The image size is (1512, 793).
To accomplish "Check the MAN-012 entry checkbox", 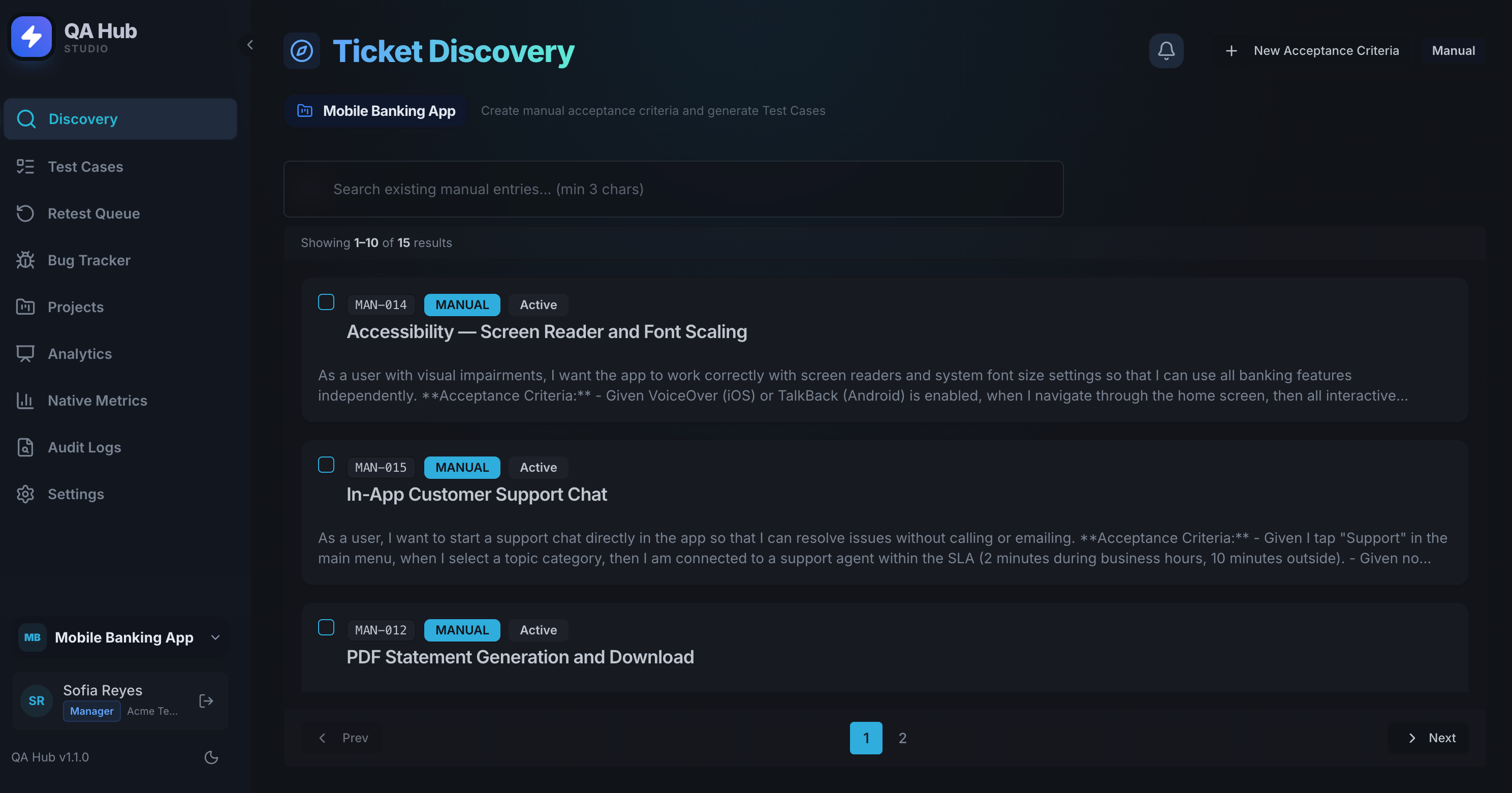I will 326,627.
